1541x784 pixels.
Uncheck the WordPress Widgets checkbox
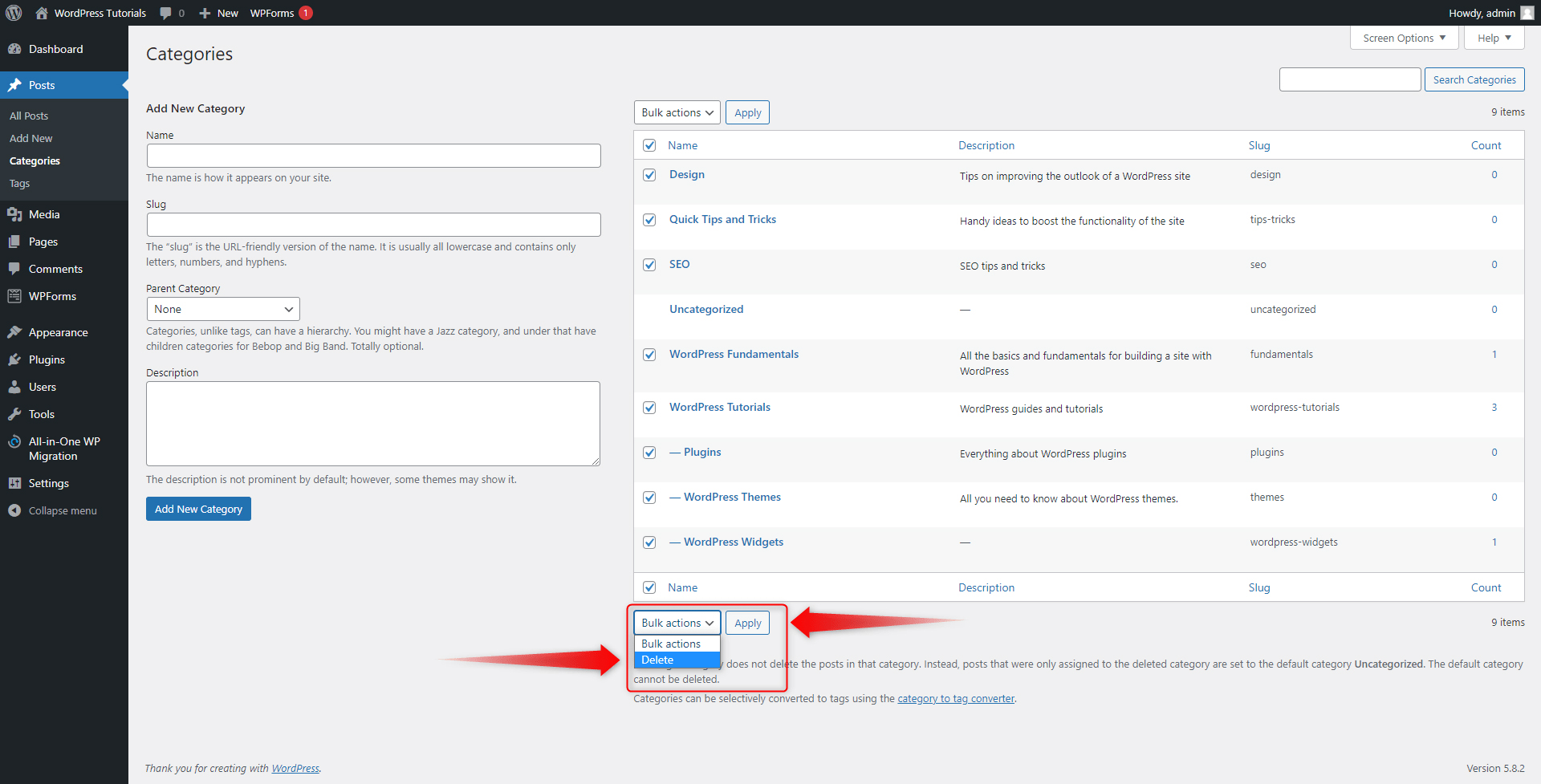coord(649,542)
